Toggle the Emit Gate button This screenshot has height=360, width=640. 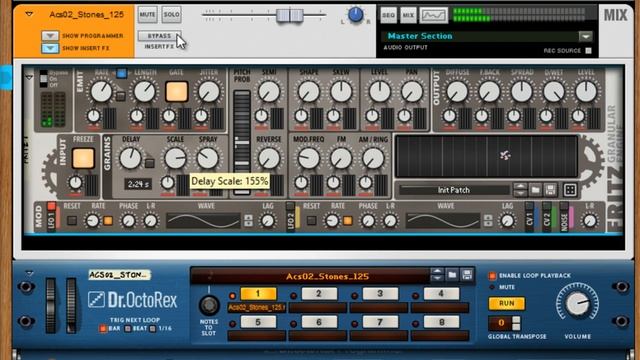(177, 91)
